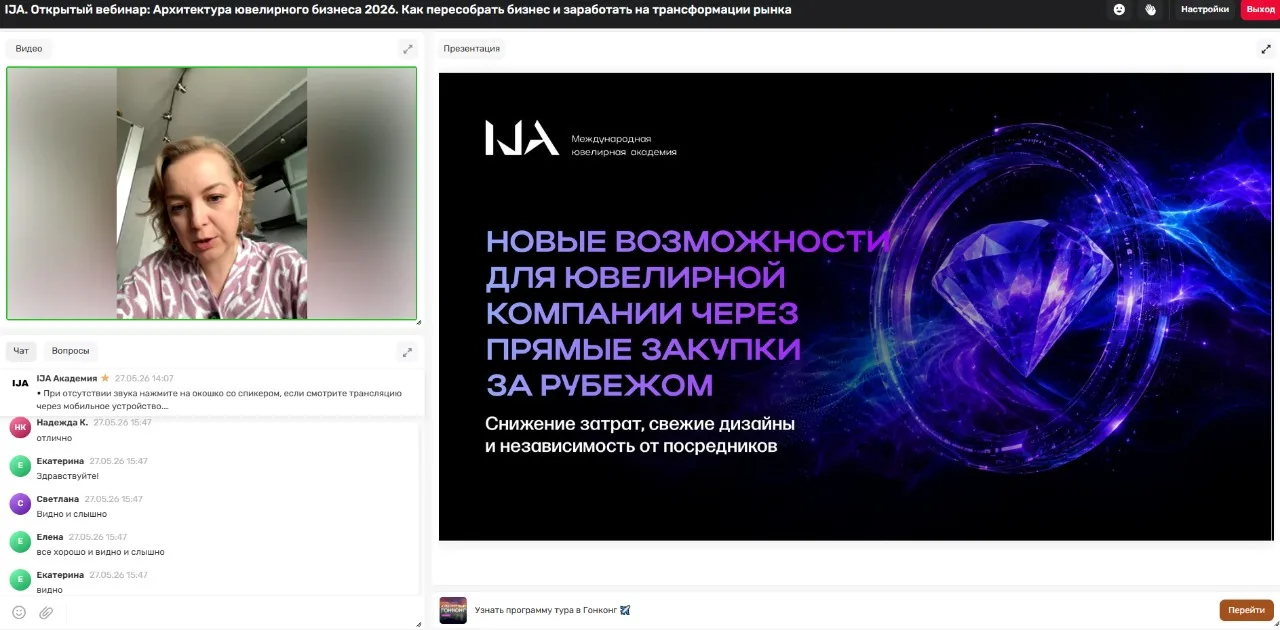Click Светлана's purple avatar

(x=20, y=504)
